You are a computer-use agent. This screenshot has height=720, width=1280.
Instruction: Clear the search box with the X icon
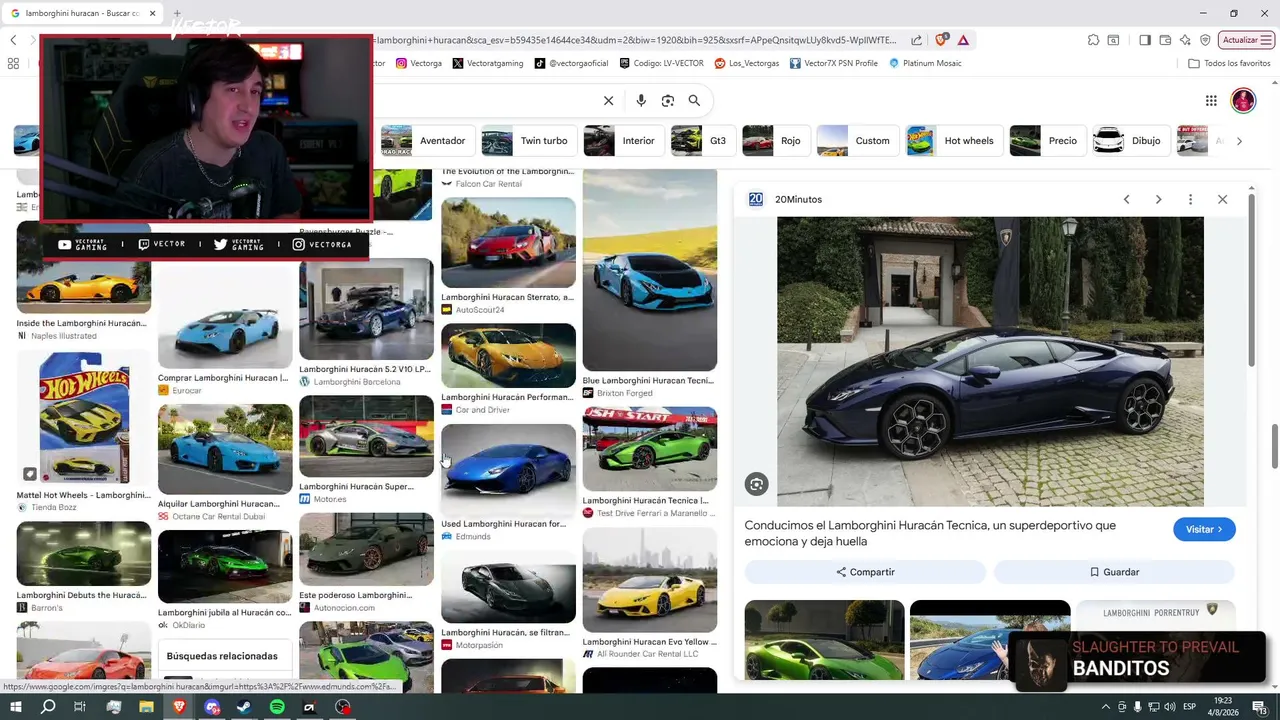point(608,100)
